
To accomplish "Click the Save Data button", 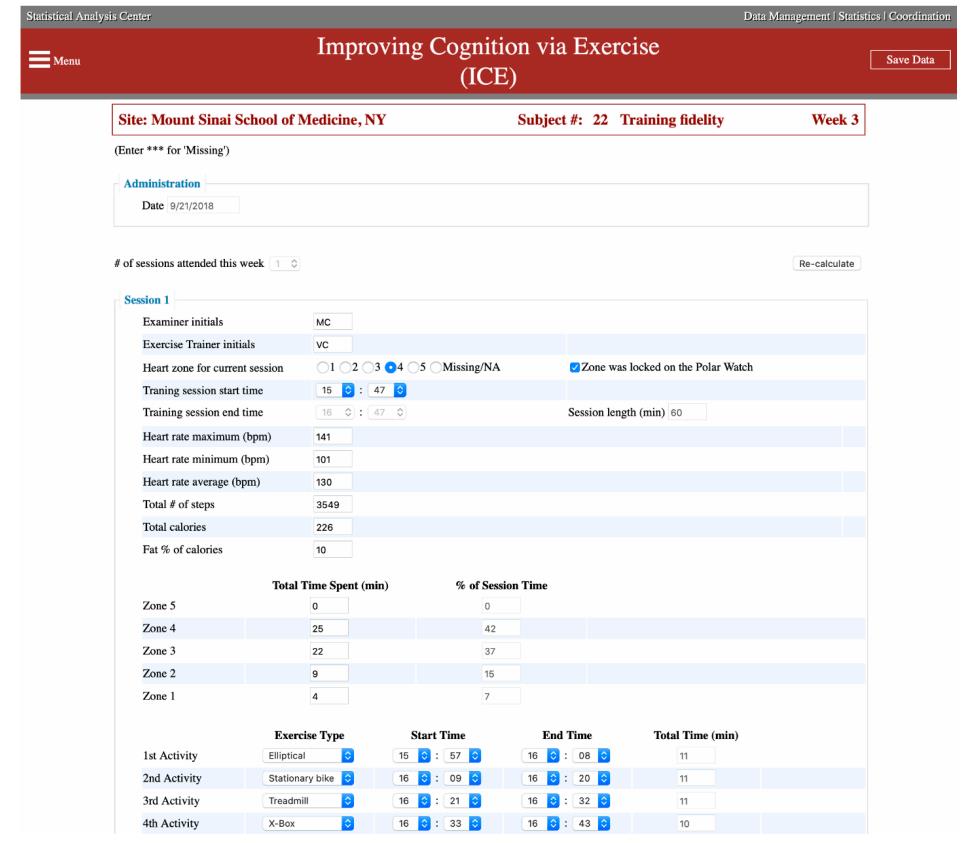I will pos(910,60).
